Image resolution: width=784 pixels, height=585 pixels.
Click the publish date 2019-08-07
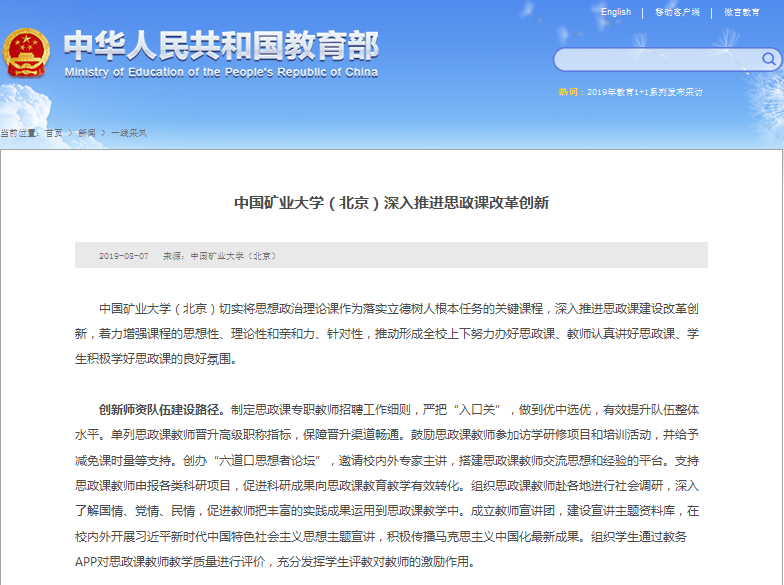124,256
